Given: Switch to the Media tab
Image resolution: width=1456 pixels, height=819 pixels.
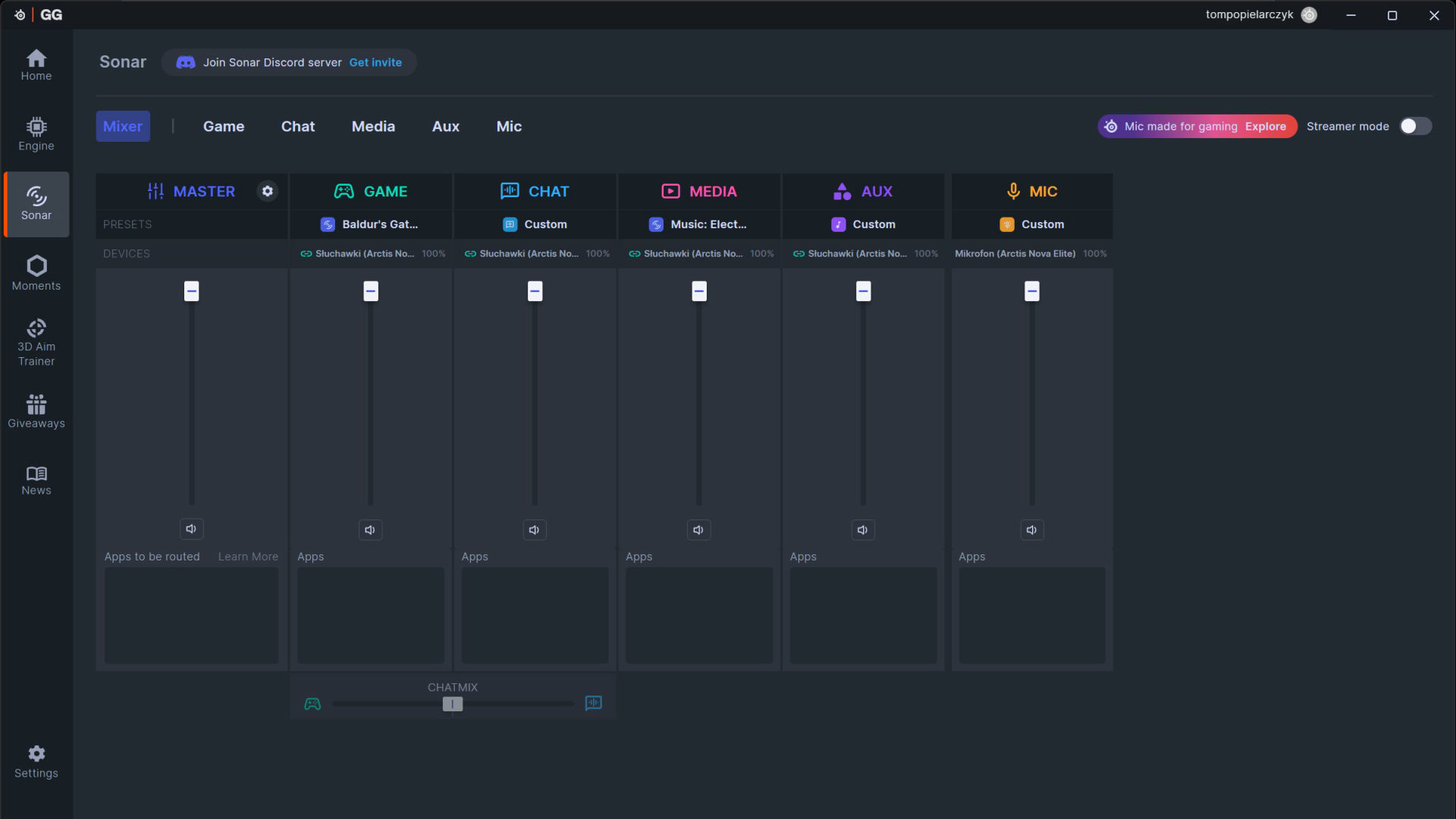Looking at the screenshot, I should pos(373,127).
